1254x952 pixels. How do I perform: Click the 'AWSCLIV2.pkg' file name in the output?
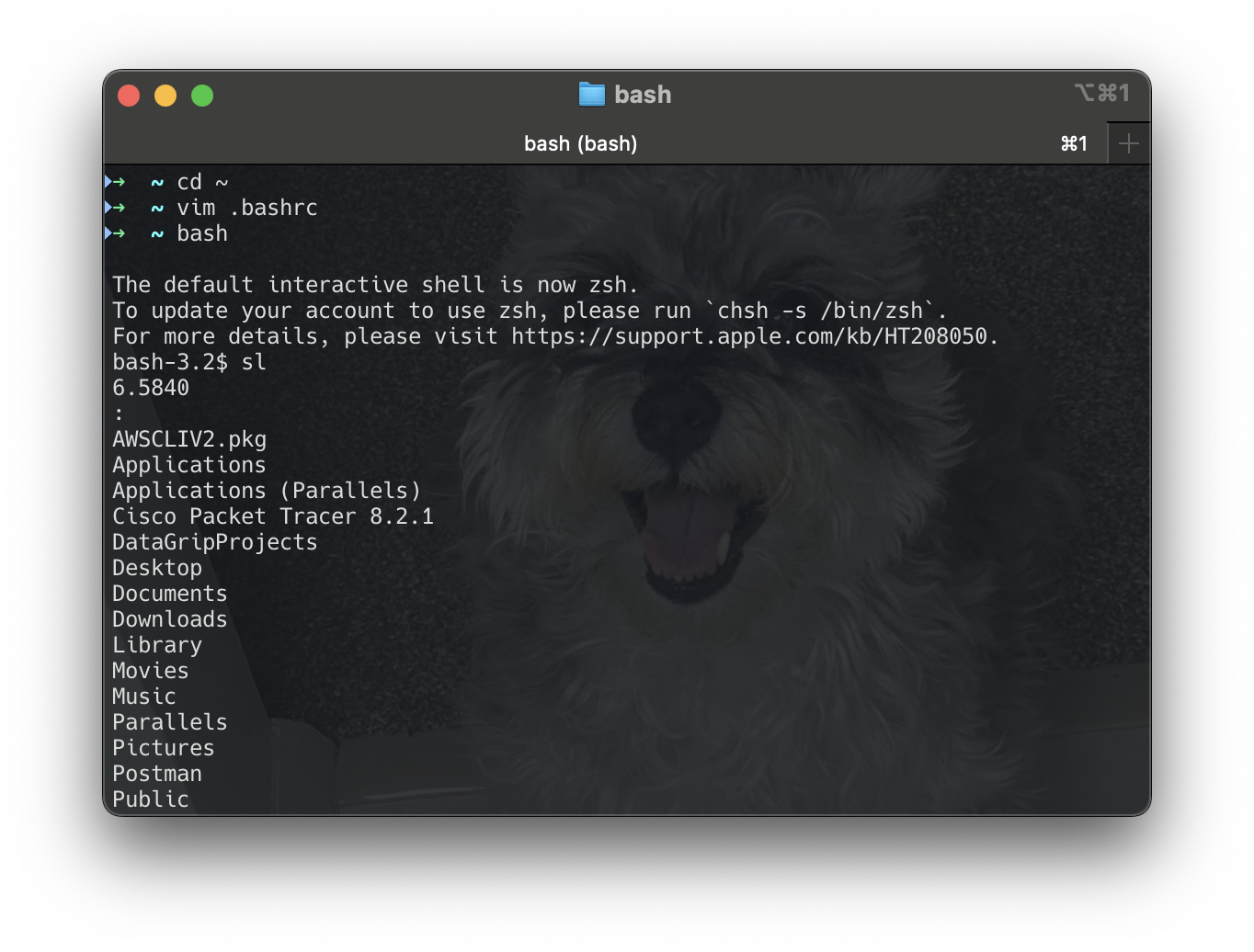[x=189, y=439]
